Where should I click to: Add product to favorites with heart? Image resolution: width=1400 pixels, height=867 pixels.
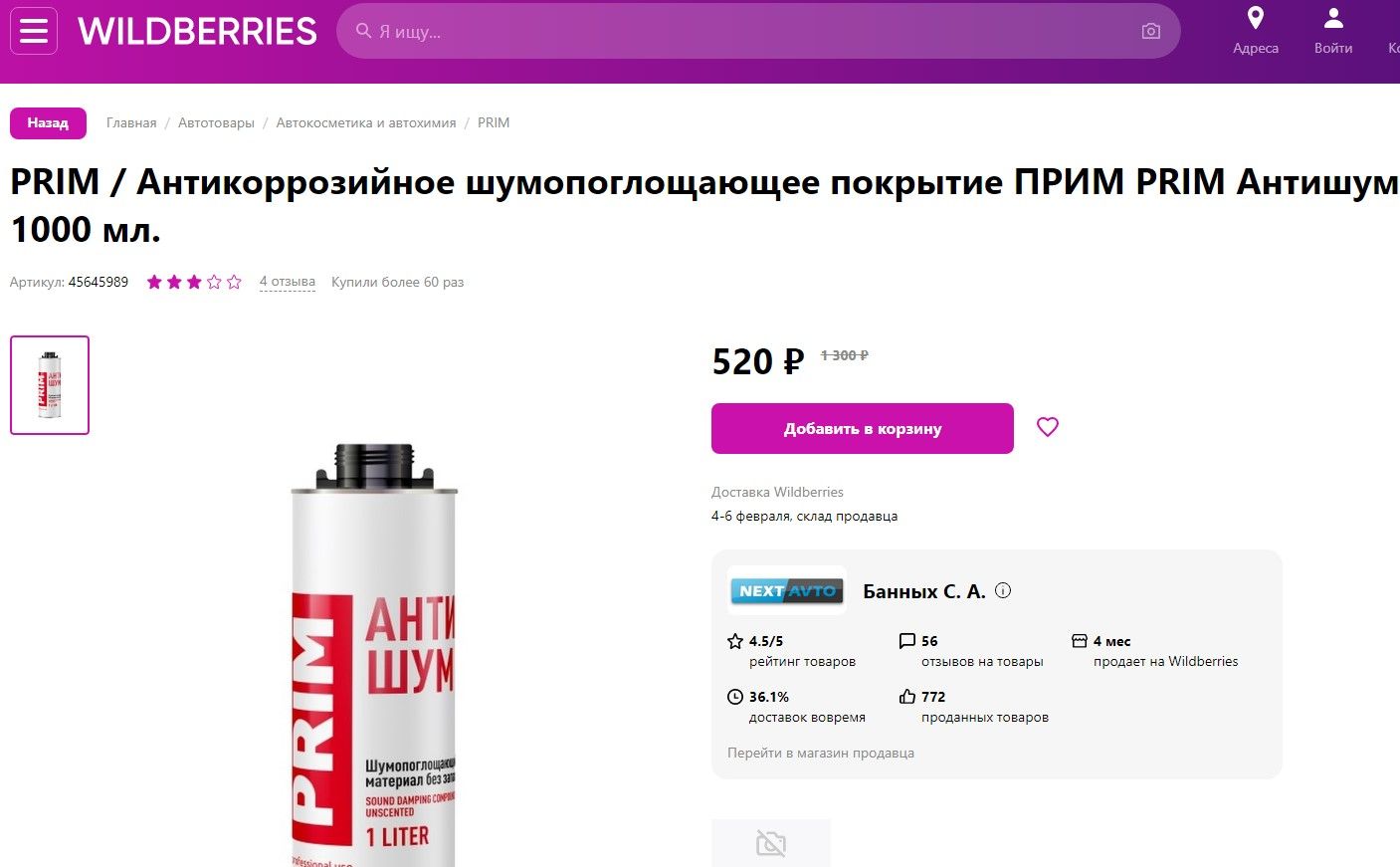[x=1048, y=427]
